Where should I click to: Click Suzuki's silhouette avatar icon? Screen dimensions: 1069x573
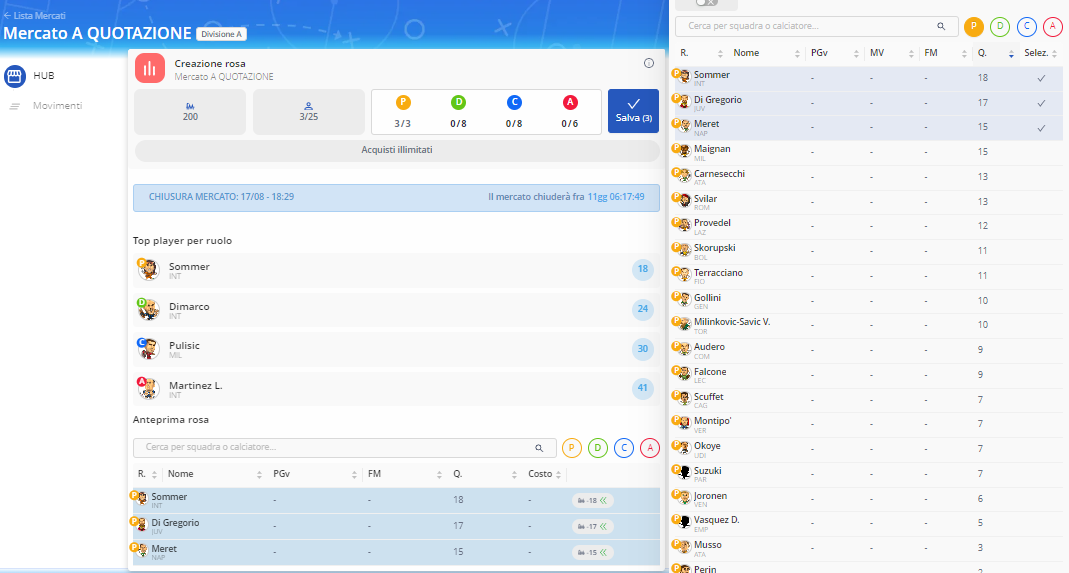click(x=684, y=473)
